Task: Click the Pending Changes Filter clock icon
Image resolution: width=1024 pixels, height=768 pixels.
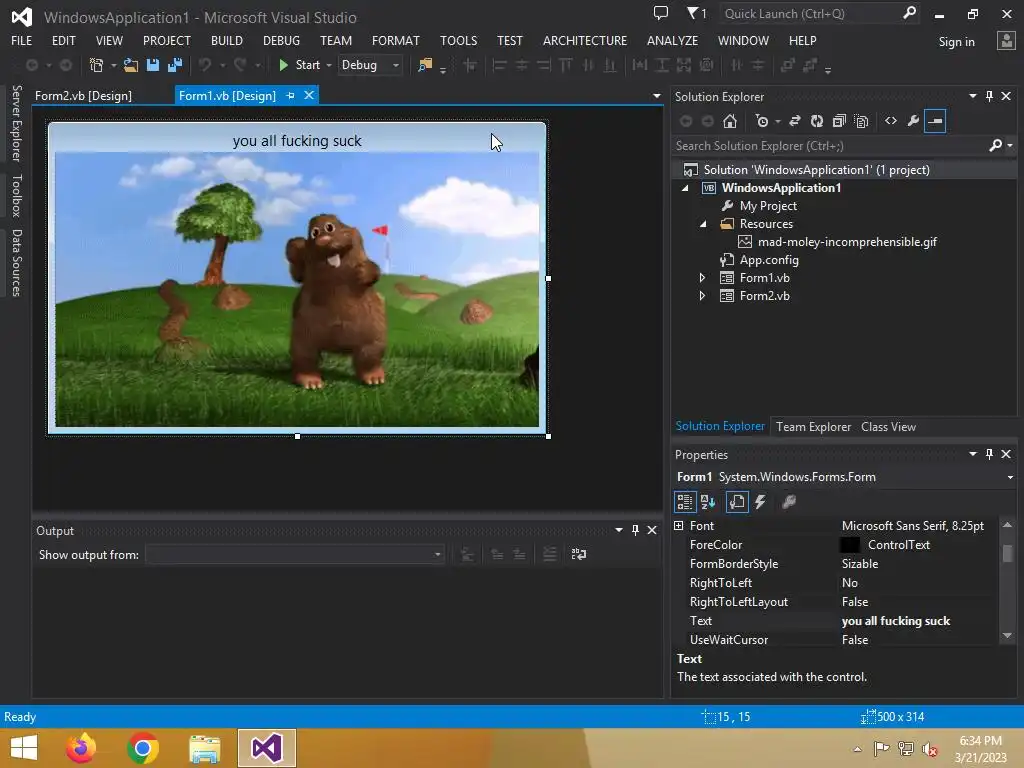Action: 761,121
